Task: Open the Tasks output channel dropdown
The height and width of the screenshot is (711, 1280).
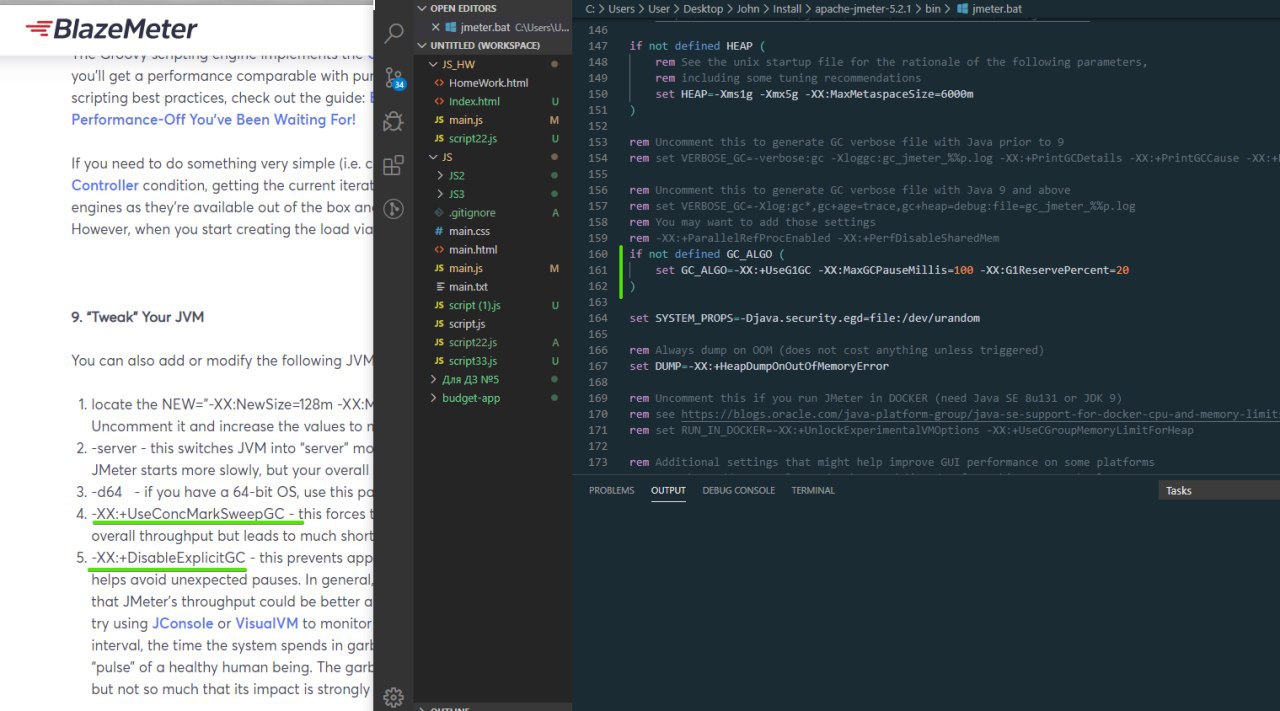Action: point(1219,490)
